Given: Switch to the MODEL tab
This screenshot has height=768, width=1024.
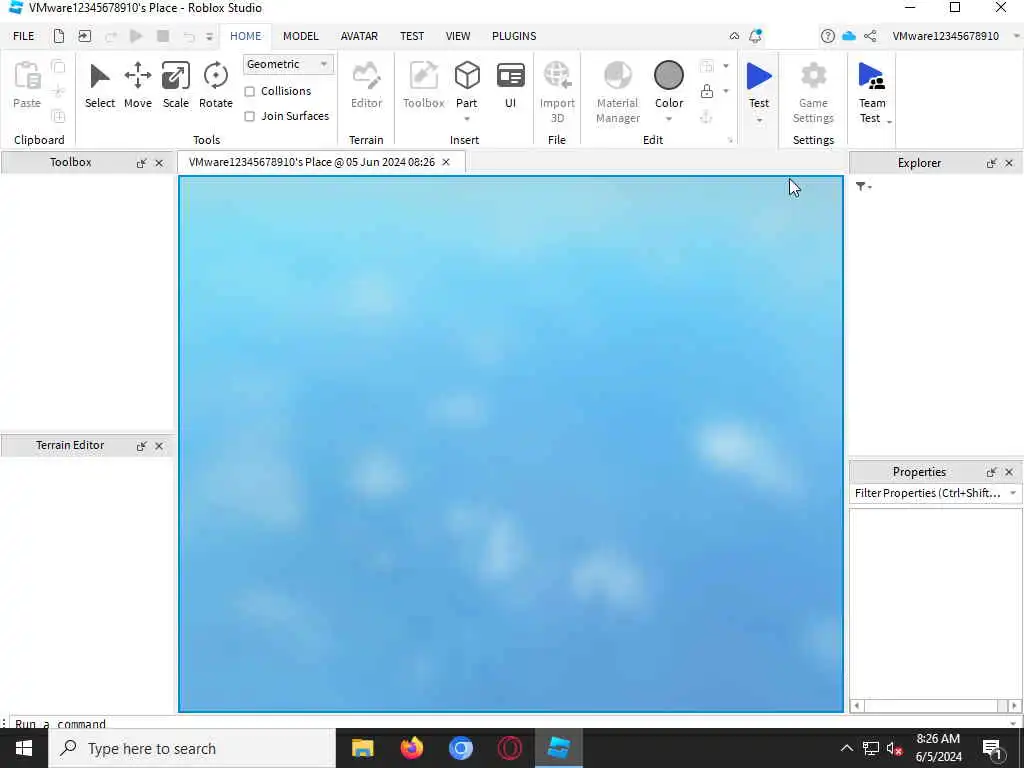Looking at the screenshot, I should (300, 36).
